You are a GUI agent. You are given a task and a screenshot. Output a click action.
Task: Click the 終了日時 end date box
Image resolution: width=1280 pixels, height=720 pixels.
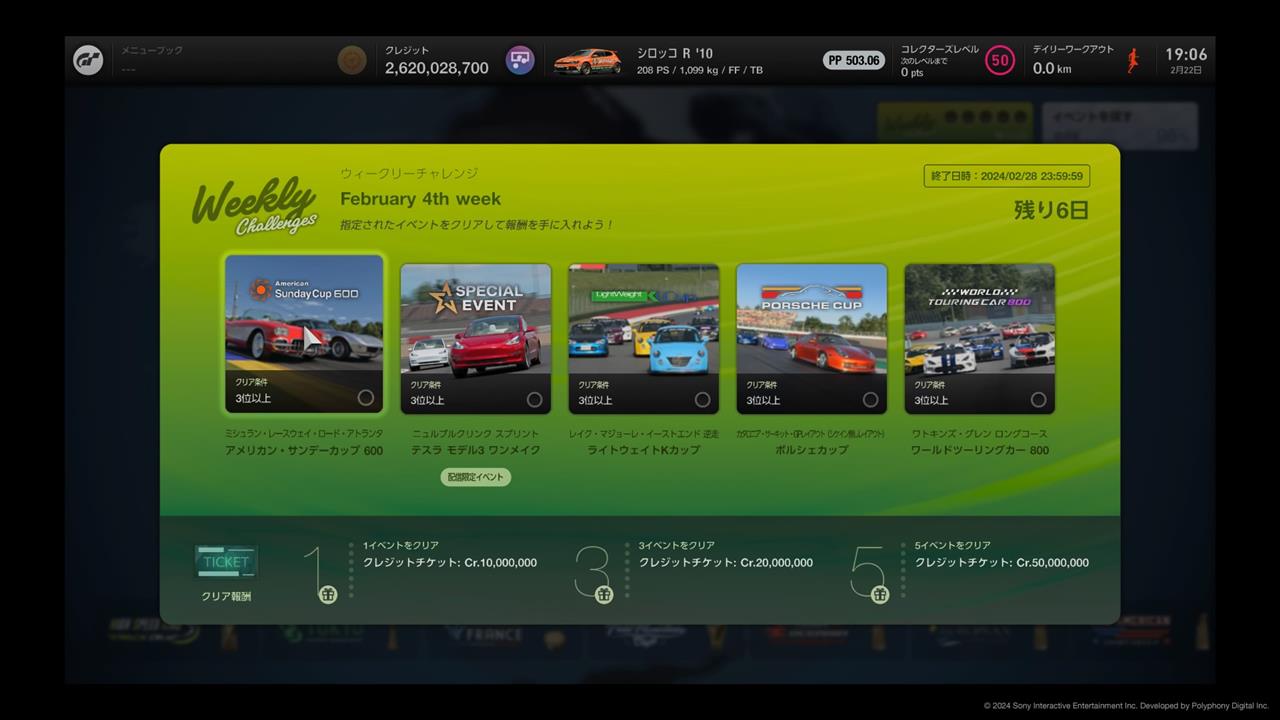pyautogui.click(x=1007, y=176)
